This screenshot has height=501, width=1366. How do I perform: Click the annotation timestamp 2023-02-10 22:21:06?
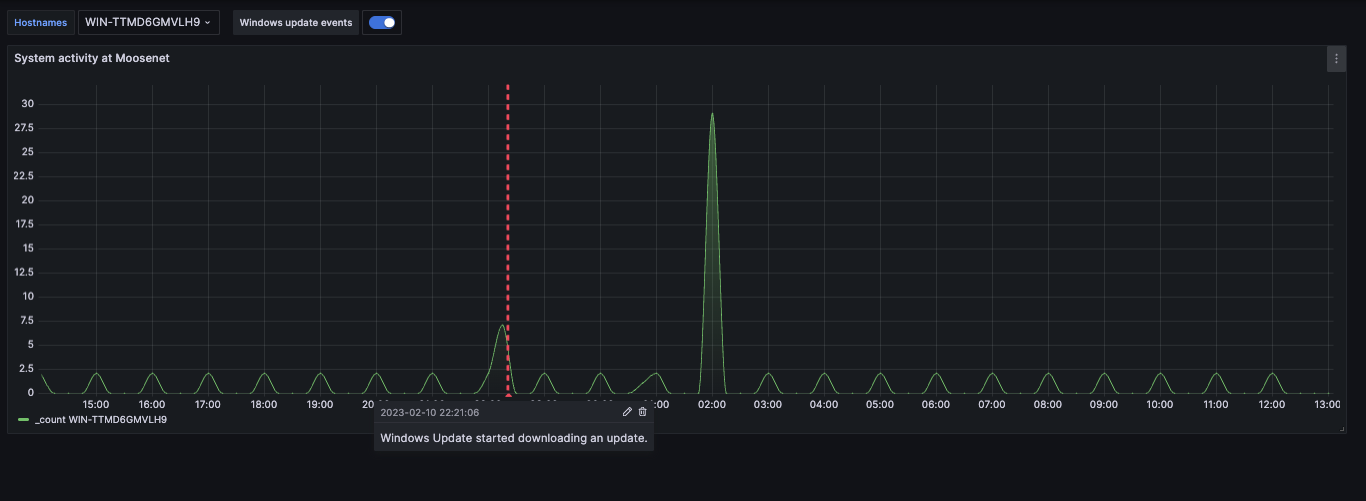point(429,412)
